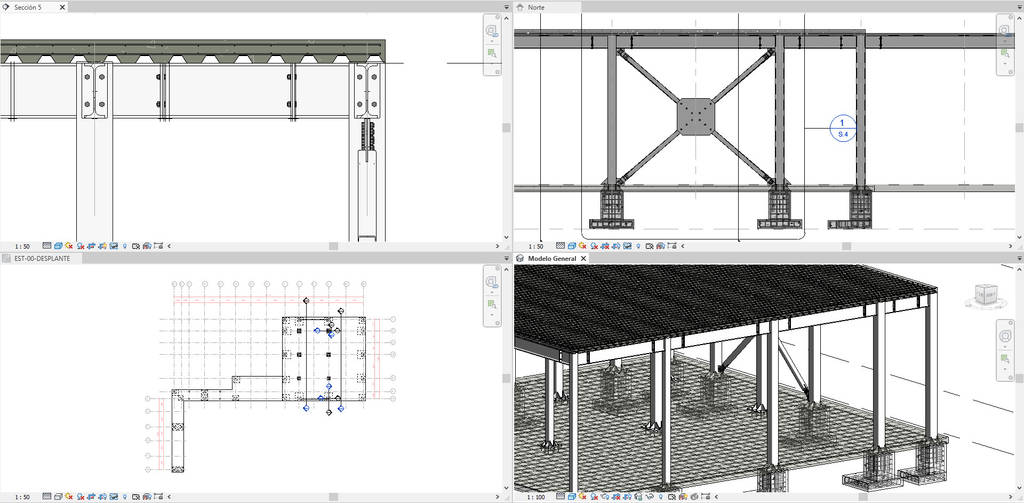Toggle Shadows in Modelo General view bar
The image size is (1024, 503).
point(594,497)
